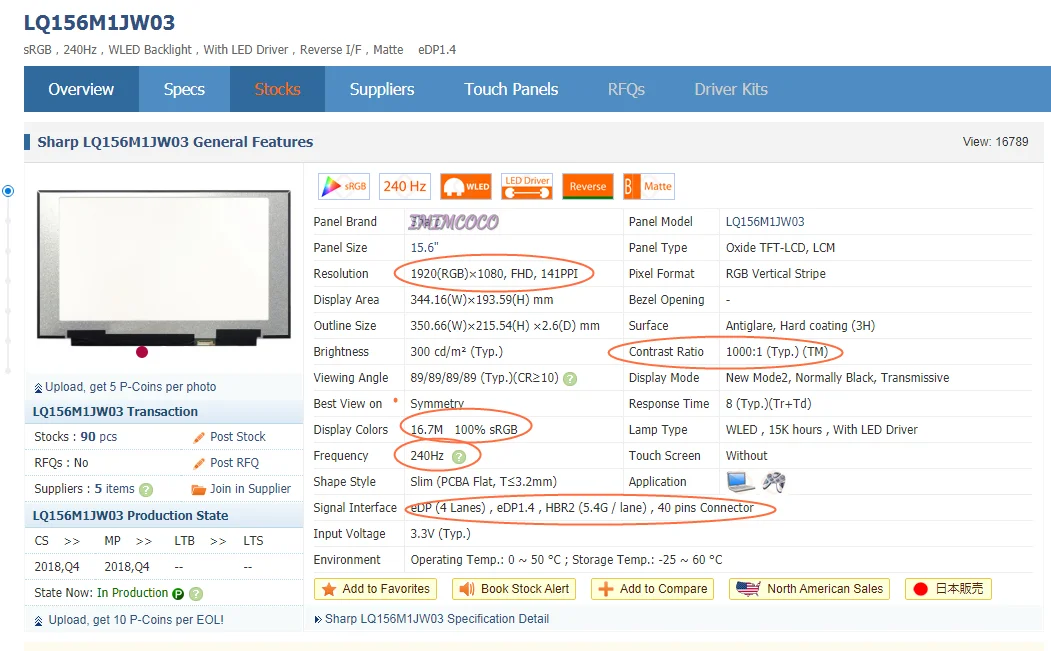Image resolution: width=1051 pixels, height=651 pixels.
Task: Click Contrast Ratio value 1000:1 (Typ.)
Action: (x=777, y=352)
